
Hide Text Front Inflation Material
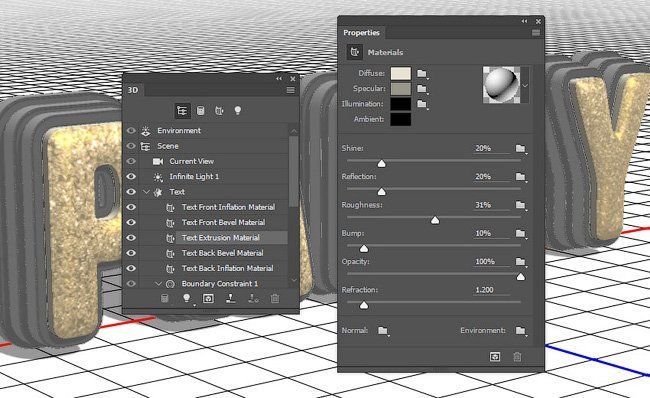click(x=131, y=207)
